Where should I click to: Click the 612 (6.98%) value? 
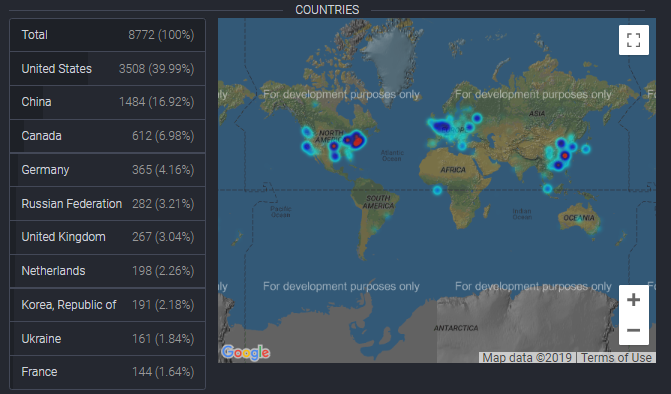(x=163, y=136)
